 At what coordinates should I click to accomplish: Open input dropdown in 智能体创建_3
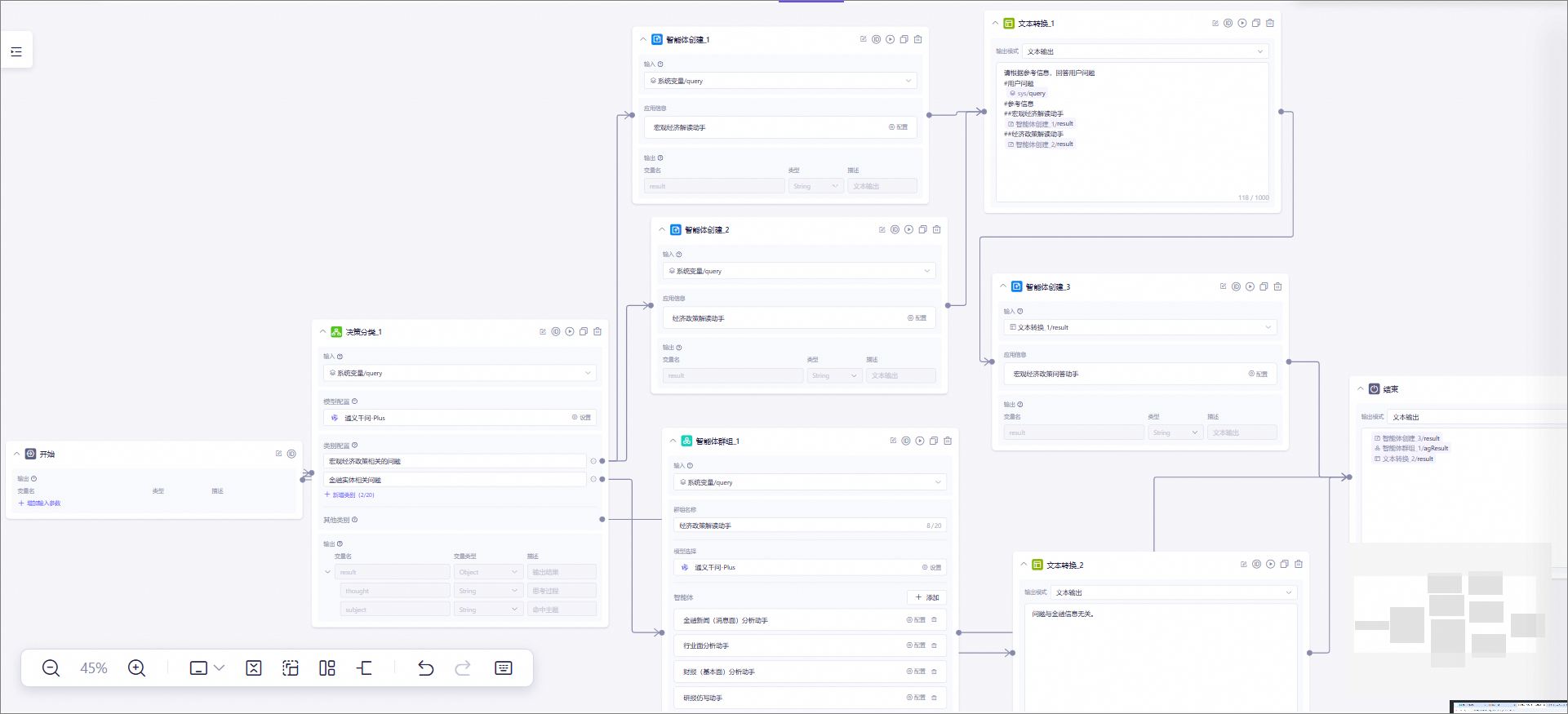point(1139,327)
